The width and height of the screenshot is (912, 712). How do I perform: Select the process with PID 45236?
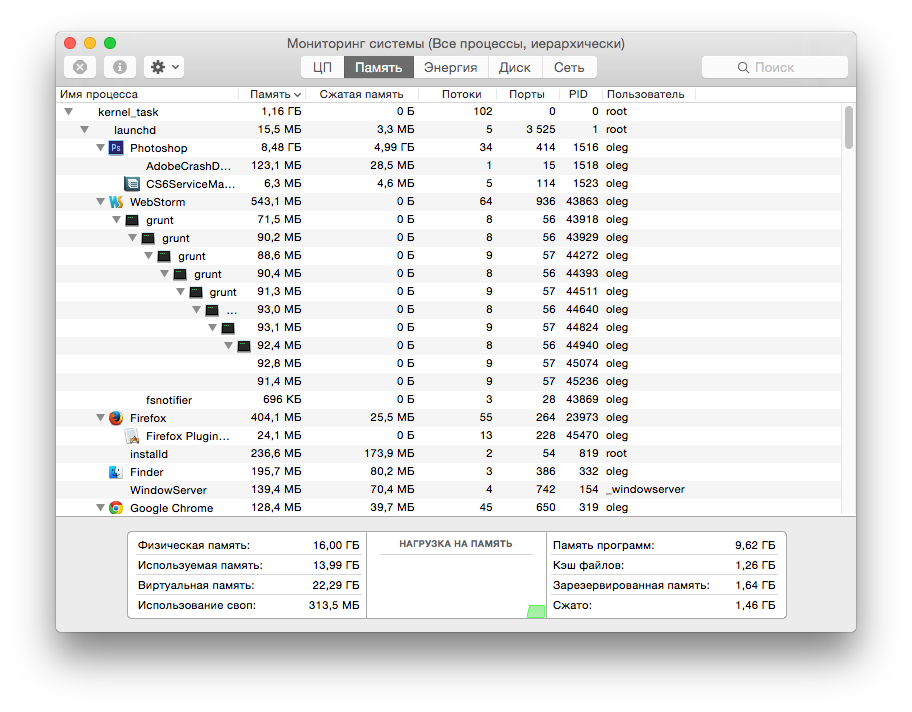coord(448,382)
